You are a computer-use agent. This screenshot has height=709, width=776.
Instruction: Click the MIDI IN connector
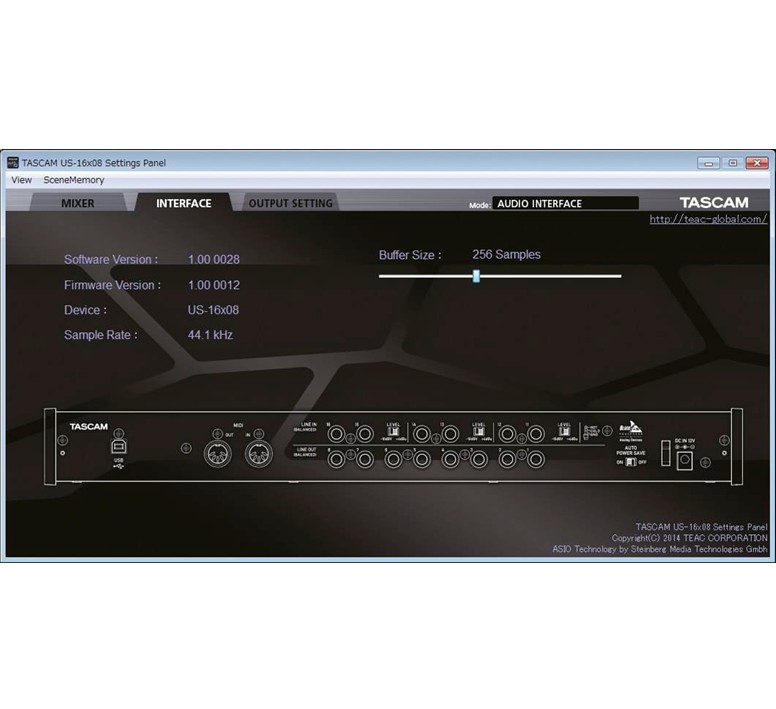(x=259, y=454)
